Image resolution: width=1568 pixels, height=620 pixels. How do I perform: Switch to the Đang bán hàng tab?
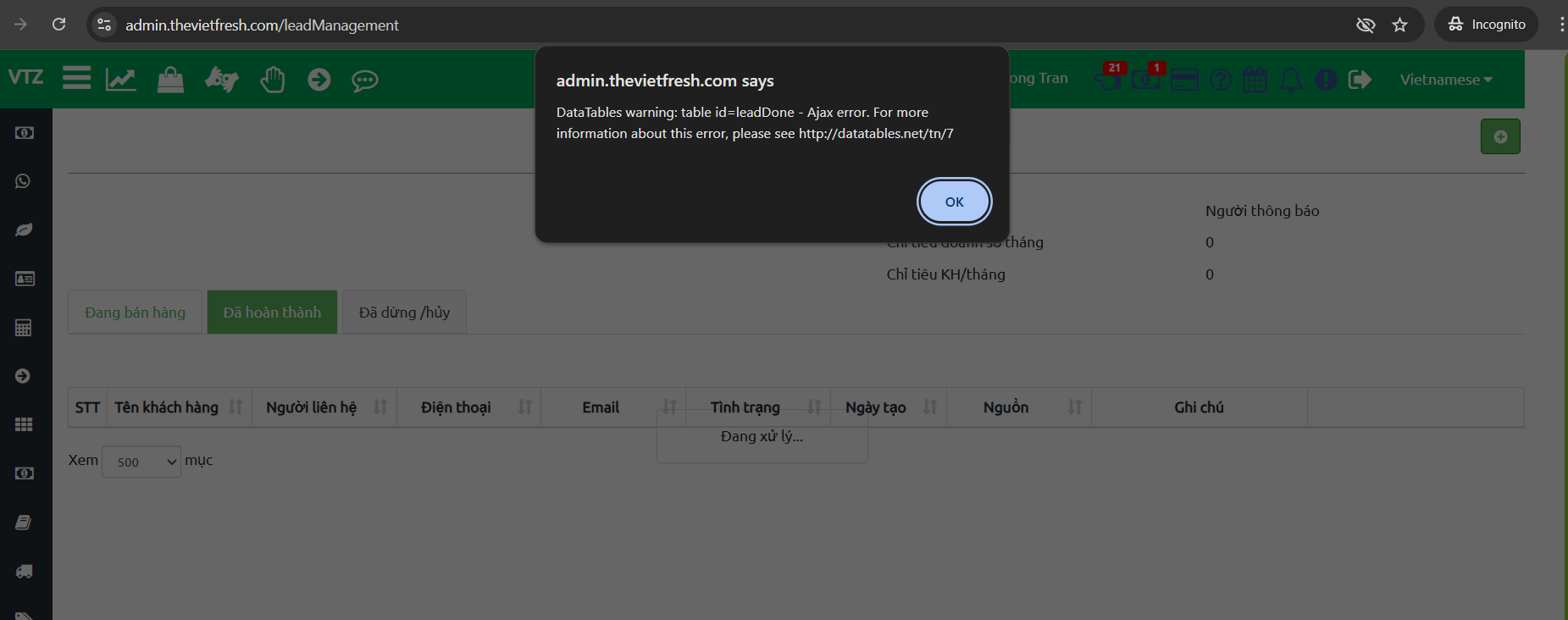coord(135,313)
